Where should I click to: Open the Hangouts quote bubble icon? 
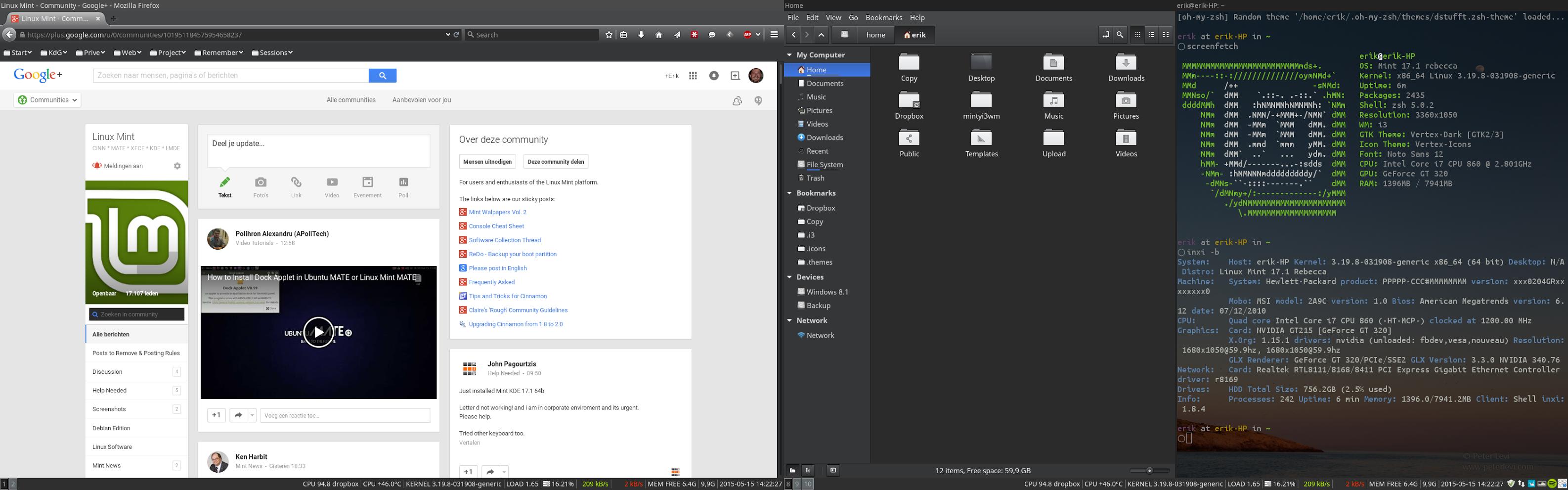[758, 100]
